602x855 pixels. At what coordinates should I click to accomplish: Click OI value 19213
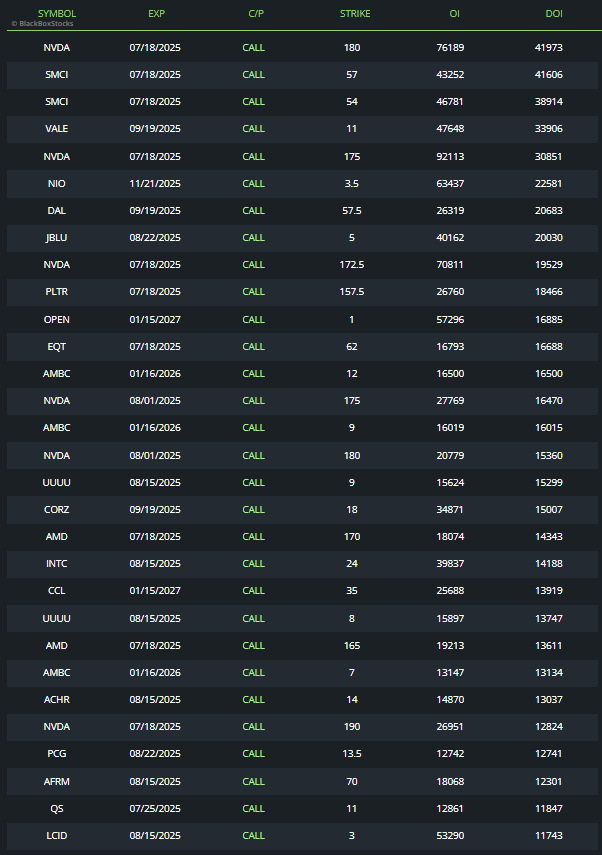pyautogui.click(x=450, y=646)
